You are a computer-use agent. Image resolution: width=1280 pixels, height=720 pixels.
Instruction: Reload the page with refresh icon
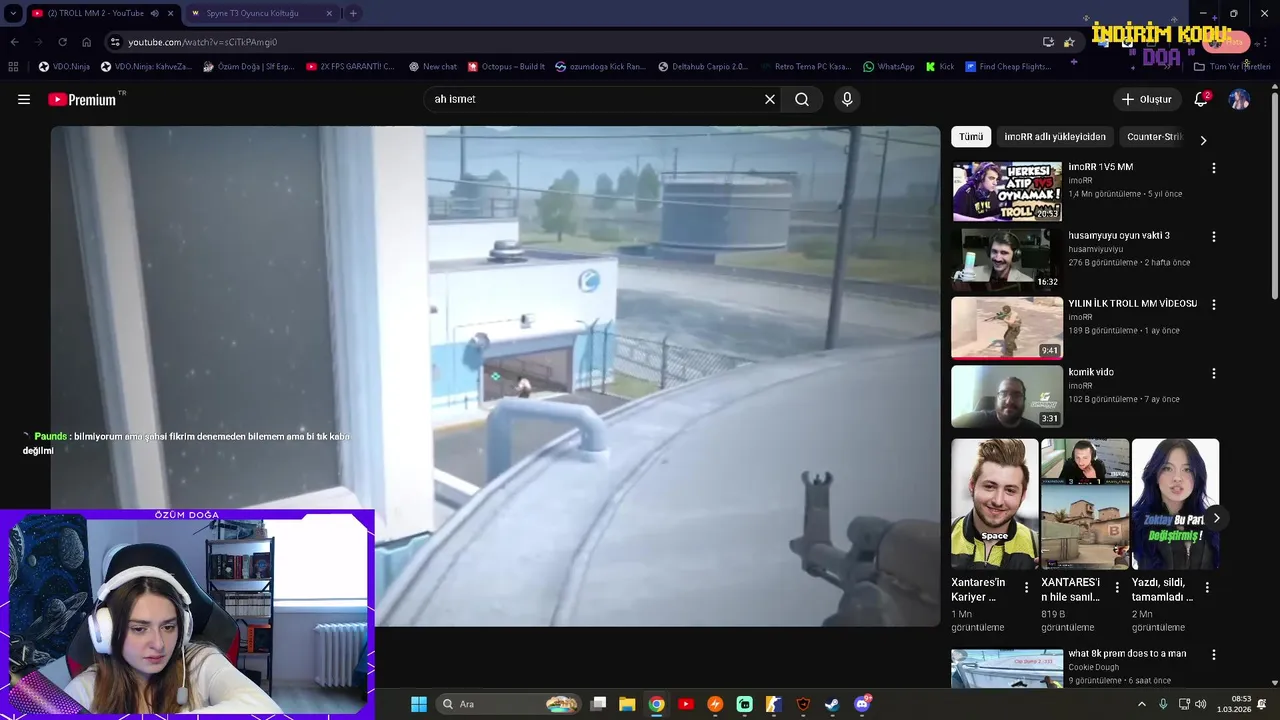pos(62,42)
